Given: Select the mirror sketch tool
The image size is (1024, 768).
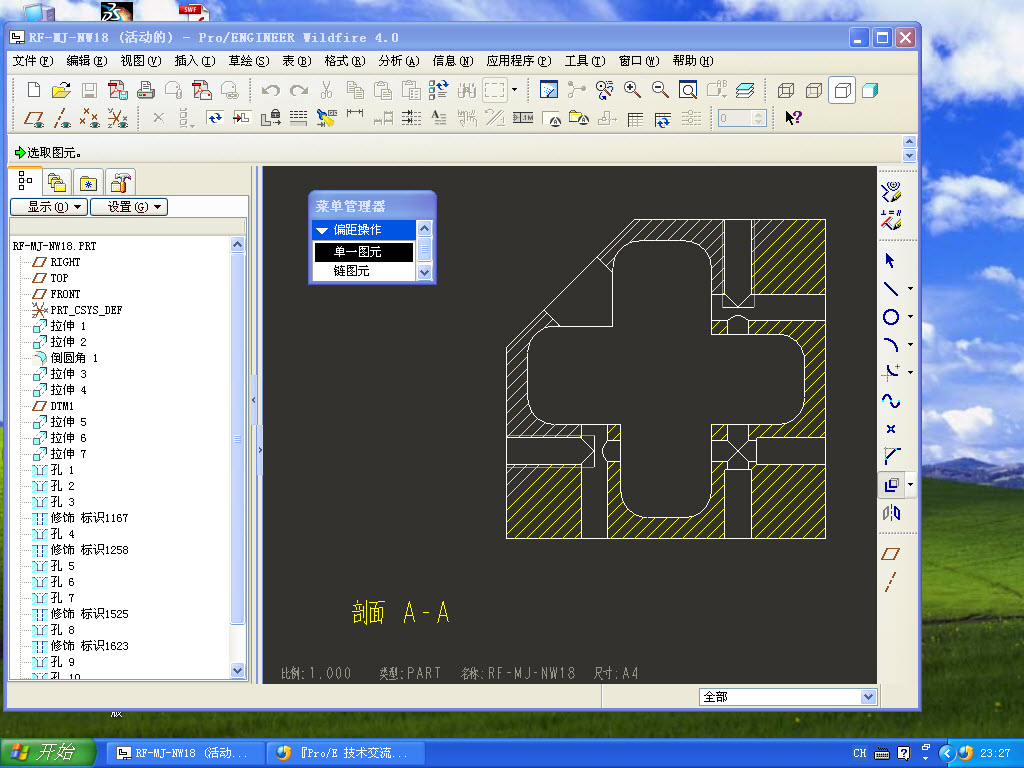Looking at the screenshot, I should tap(891, 513).
